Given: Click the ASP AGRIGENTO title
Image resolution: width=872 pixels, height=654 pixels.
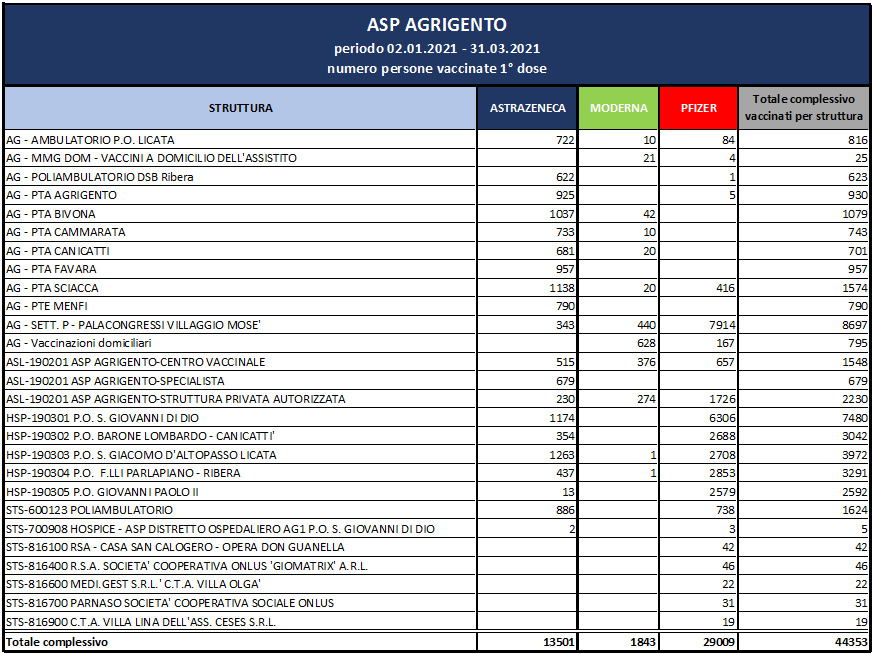Looking at the screenshot, I should point(437,25).
